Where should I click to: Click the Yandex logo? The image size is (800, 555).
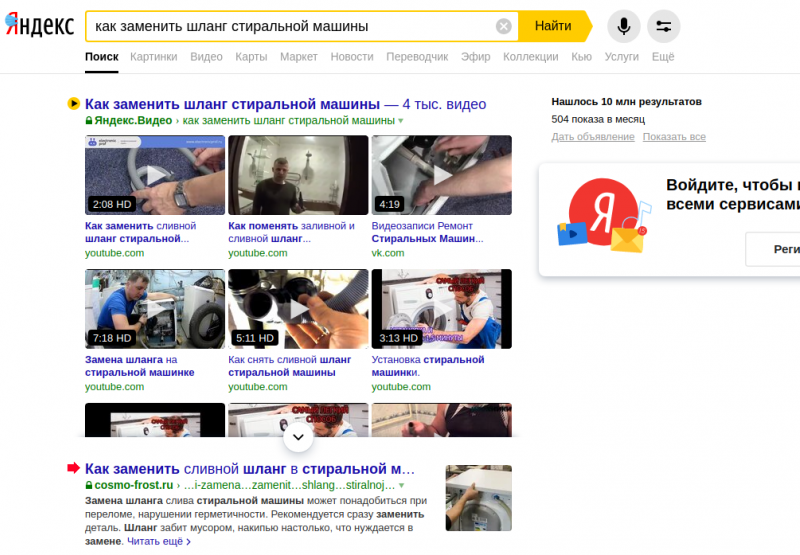pos(39,25)
